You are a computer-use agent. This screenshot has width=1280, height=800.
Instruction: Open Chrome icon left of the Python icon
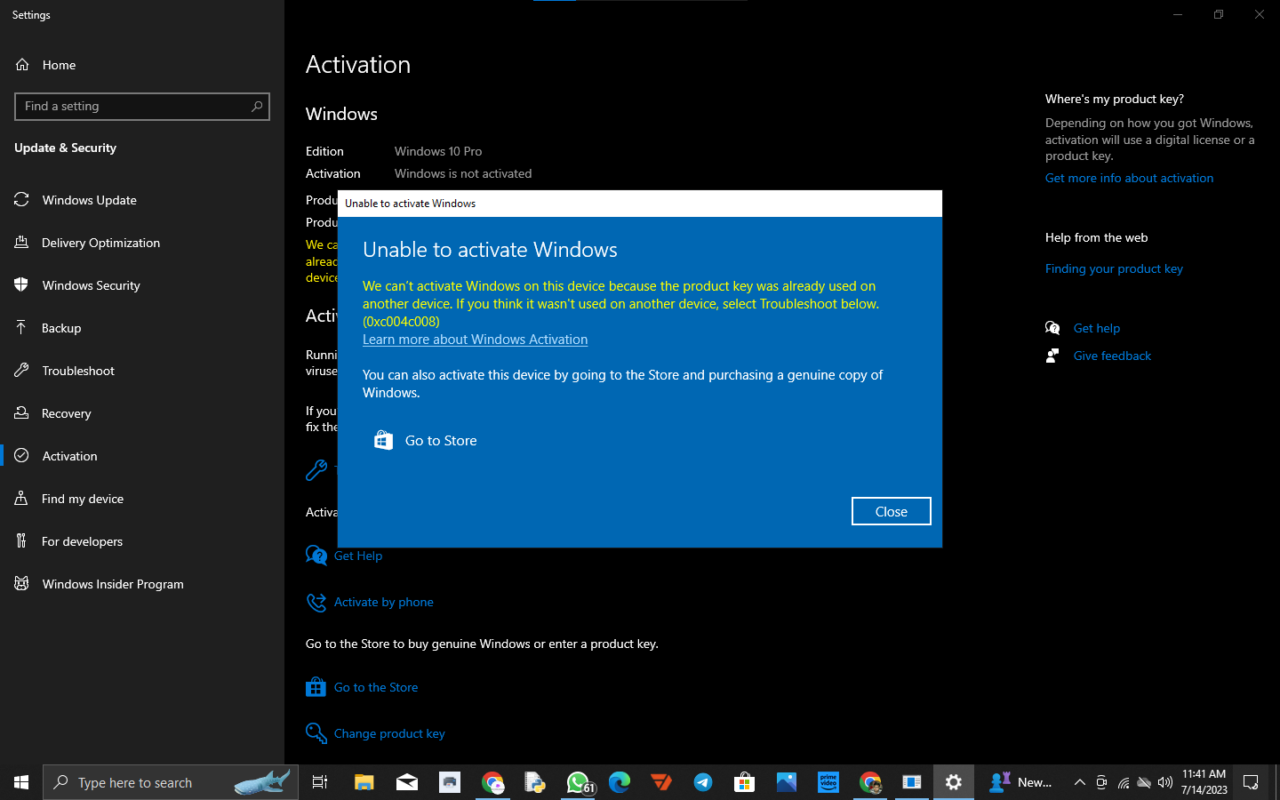click(x=492, y=782)
